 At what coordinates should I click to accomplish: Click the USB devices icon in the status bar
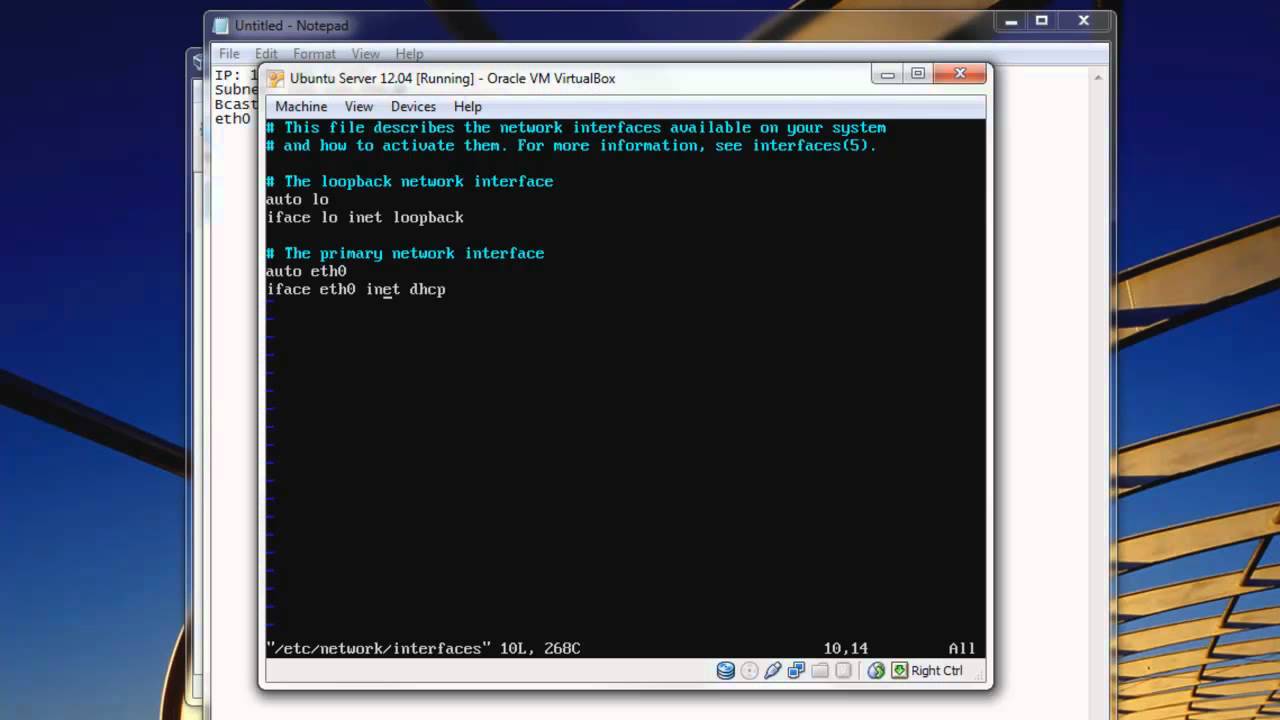(x=773, y=671)
